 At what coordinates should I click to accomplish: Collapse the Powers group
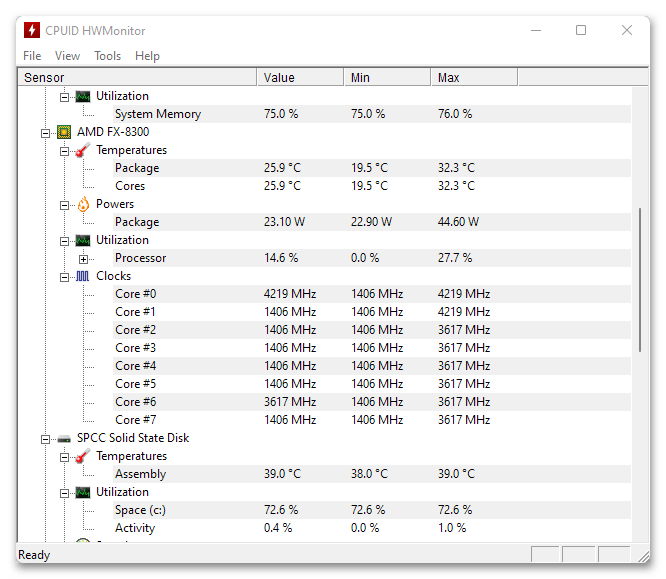coord(64,206)
